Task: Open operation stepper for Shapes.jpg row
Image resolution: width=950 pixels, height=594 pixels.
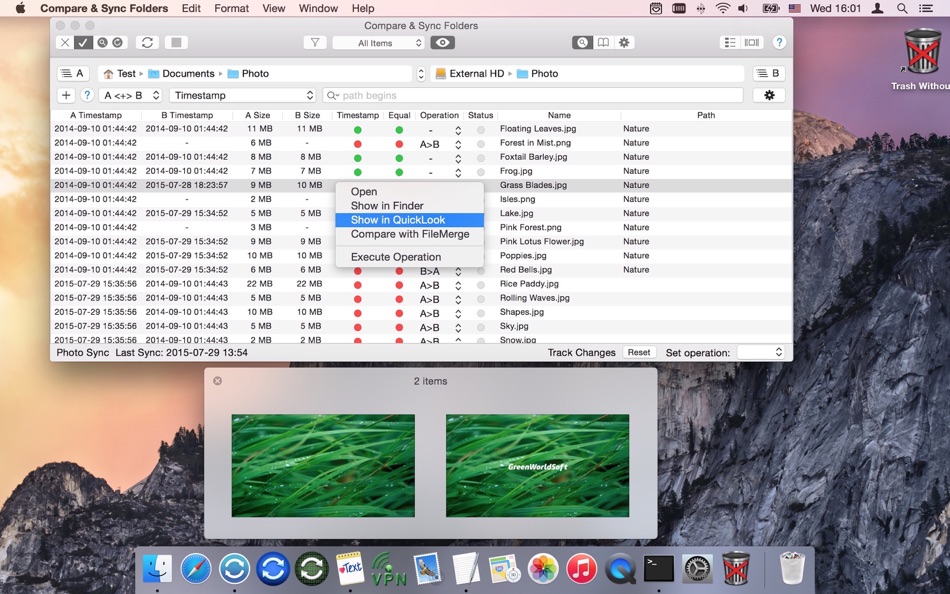Action: 458,313
